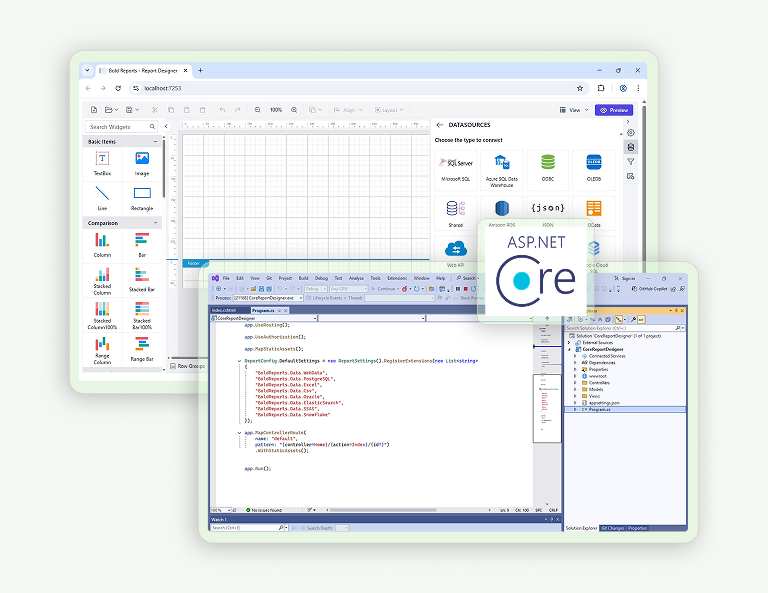768x593 pixels.
Task: Zoom out the report design canvas
Action: [x=258, y=110]
